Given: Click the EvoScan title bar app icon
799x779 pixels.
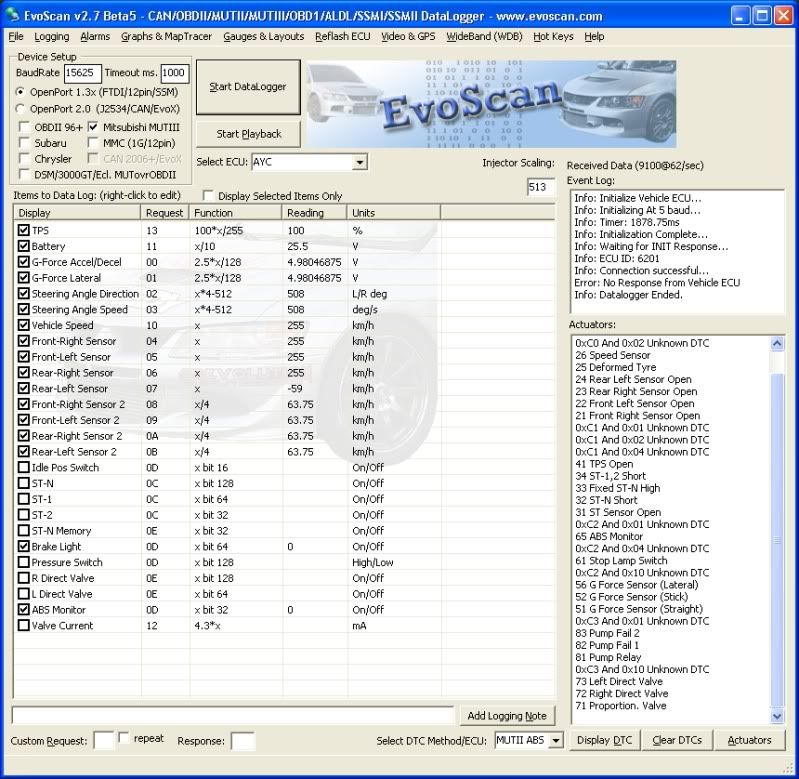Looking at the screenshot, I should point(11,16).
